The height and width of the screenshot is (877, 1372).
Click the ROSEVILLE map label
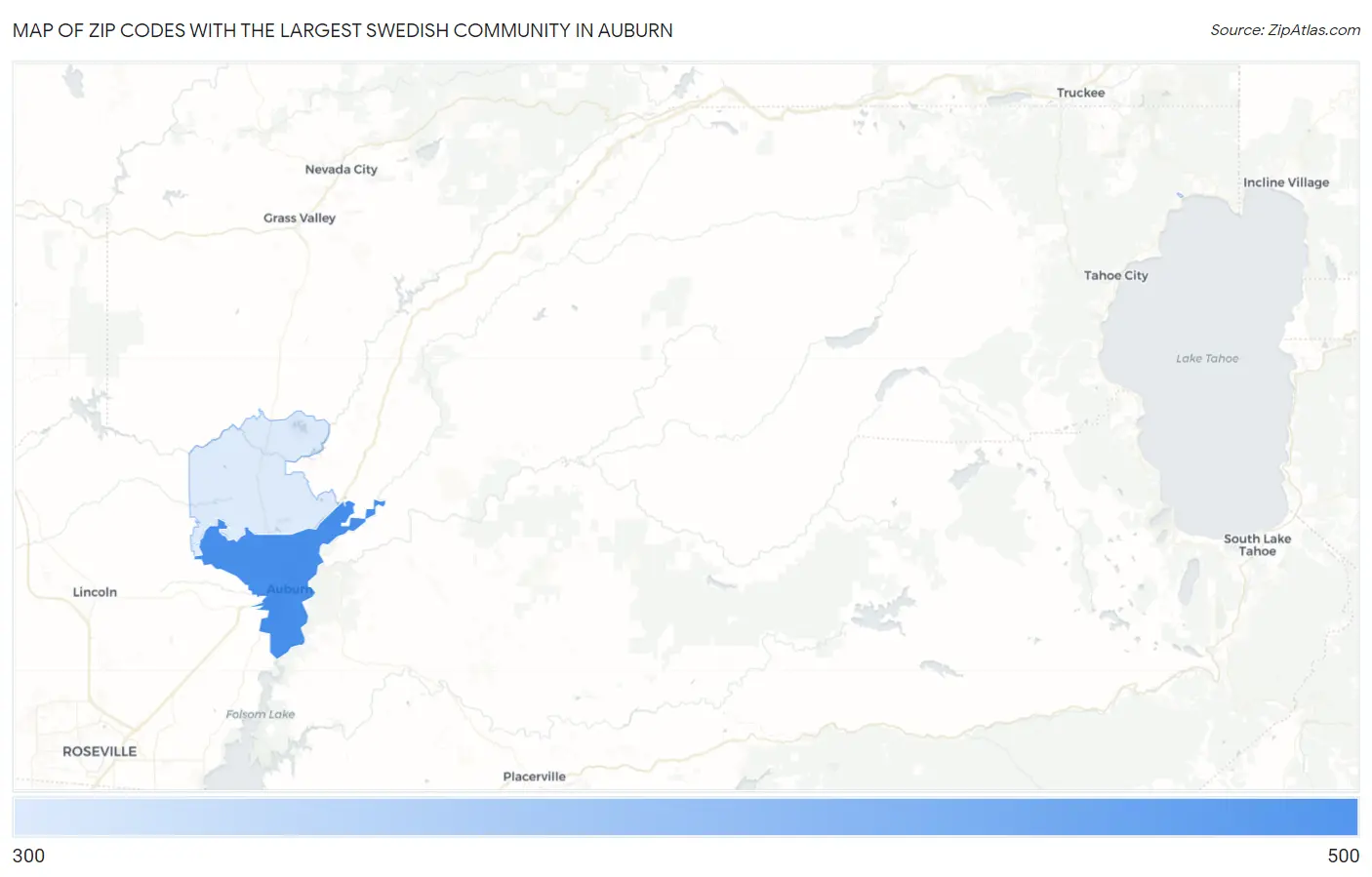tap(100, 751)
